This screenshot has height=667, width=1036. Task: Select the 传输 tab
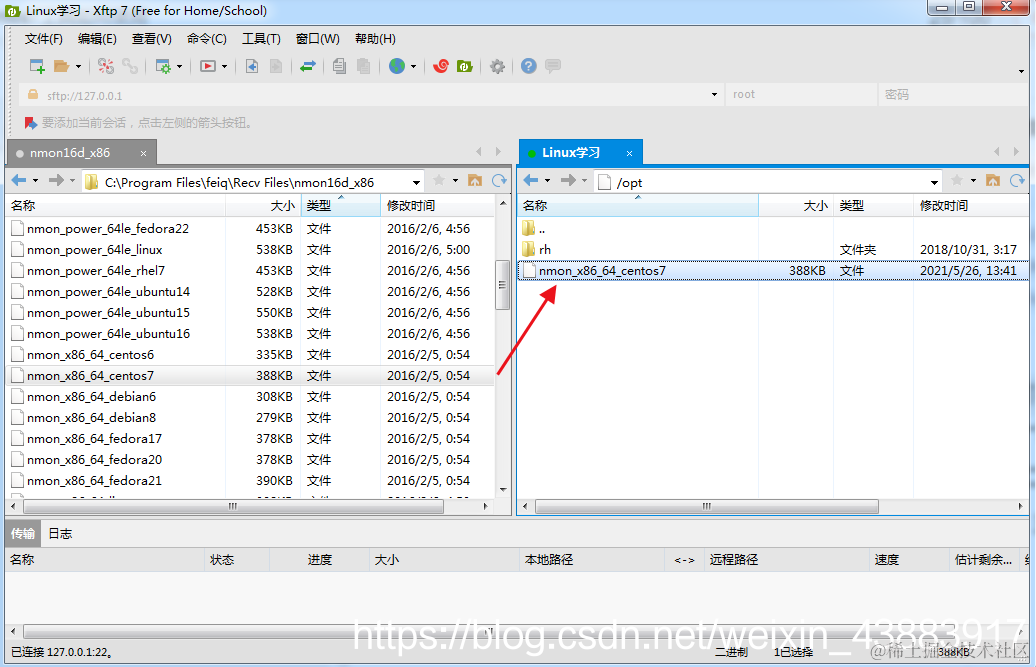point(22,534)
